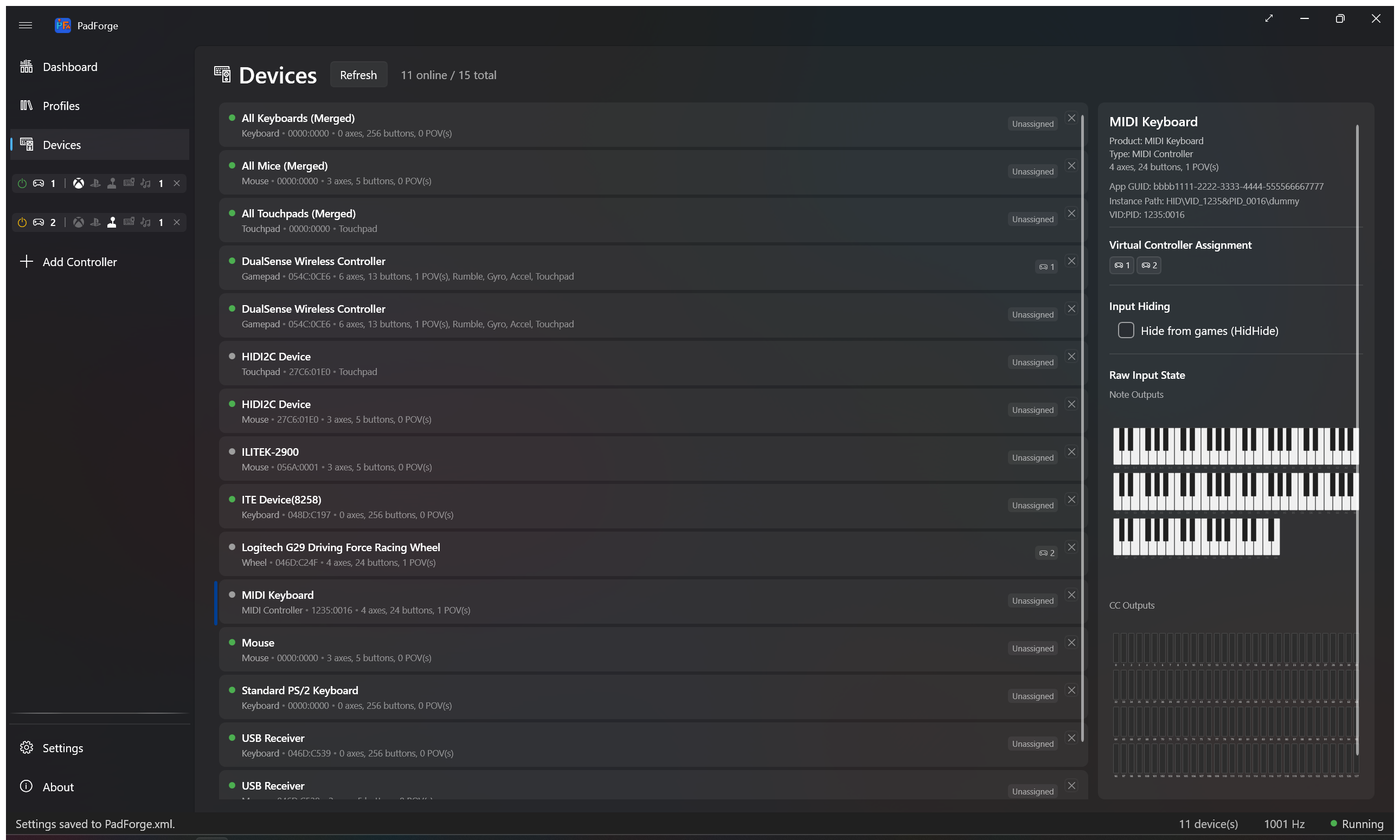The image size is (1400, 840).
Task: Click Add Controller in the sidebar
Action: tap(100, 262)
